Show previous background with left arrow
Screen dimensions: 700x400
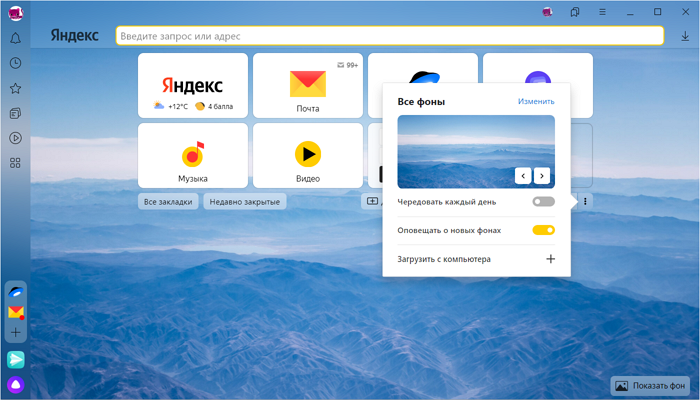[x=523, y=176]
